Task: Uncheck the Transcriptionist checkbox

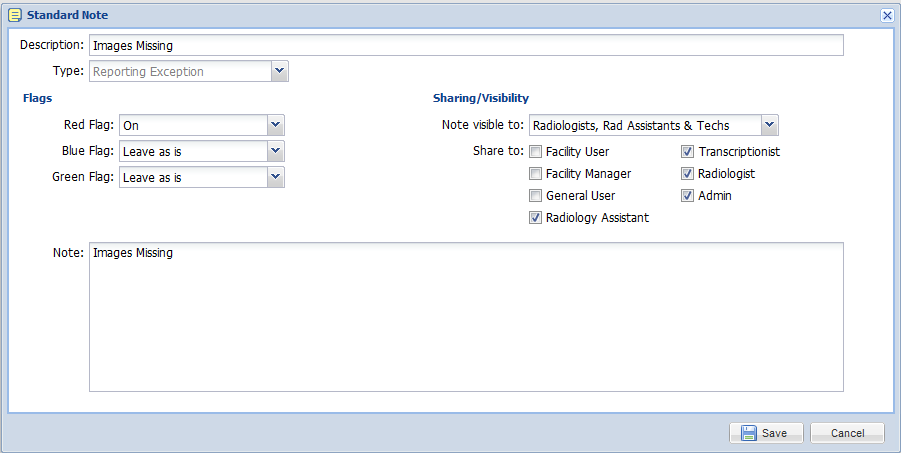Action: [687, 152]
